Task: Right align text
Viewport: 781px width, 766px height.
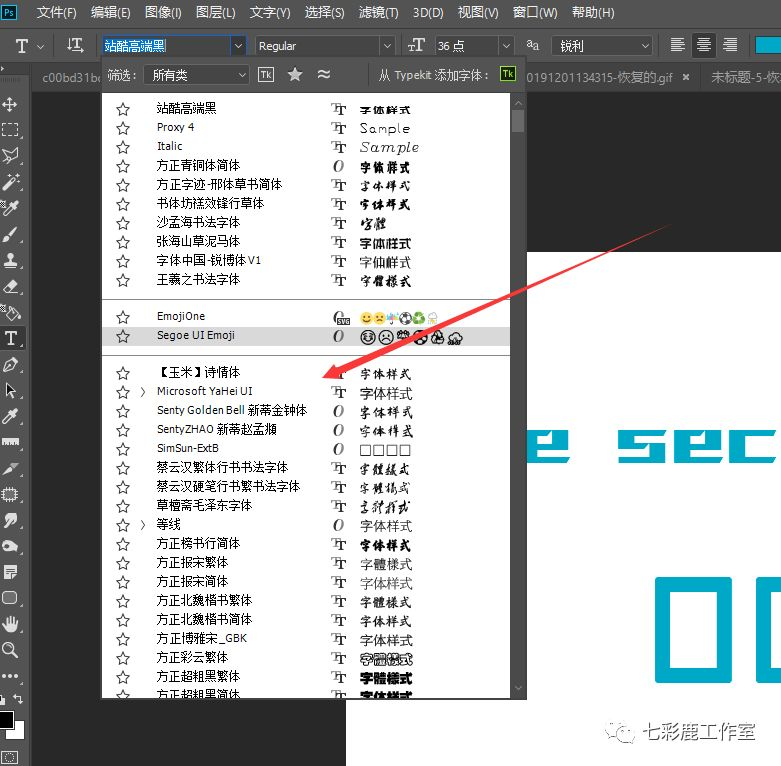Action: click(x=730, y=45)
